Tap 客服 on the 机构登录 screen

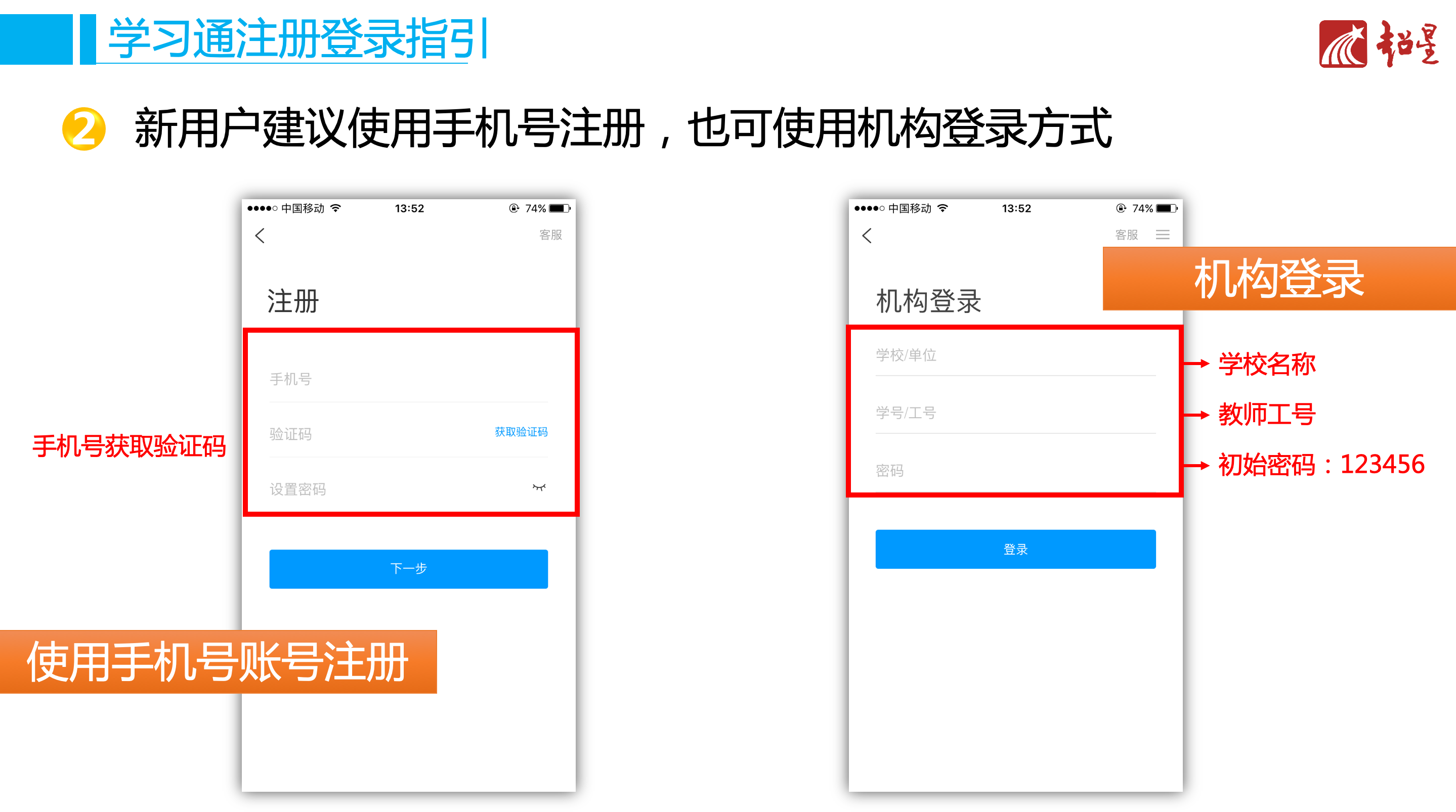pyautogui.click(x=1127, y=235)
